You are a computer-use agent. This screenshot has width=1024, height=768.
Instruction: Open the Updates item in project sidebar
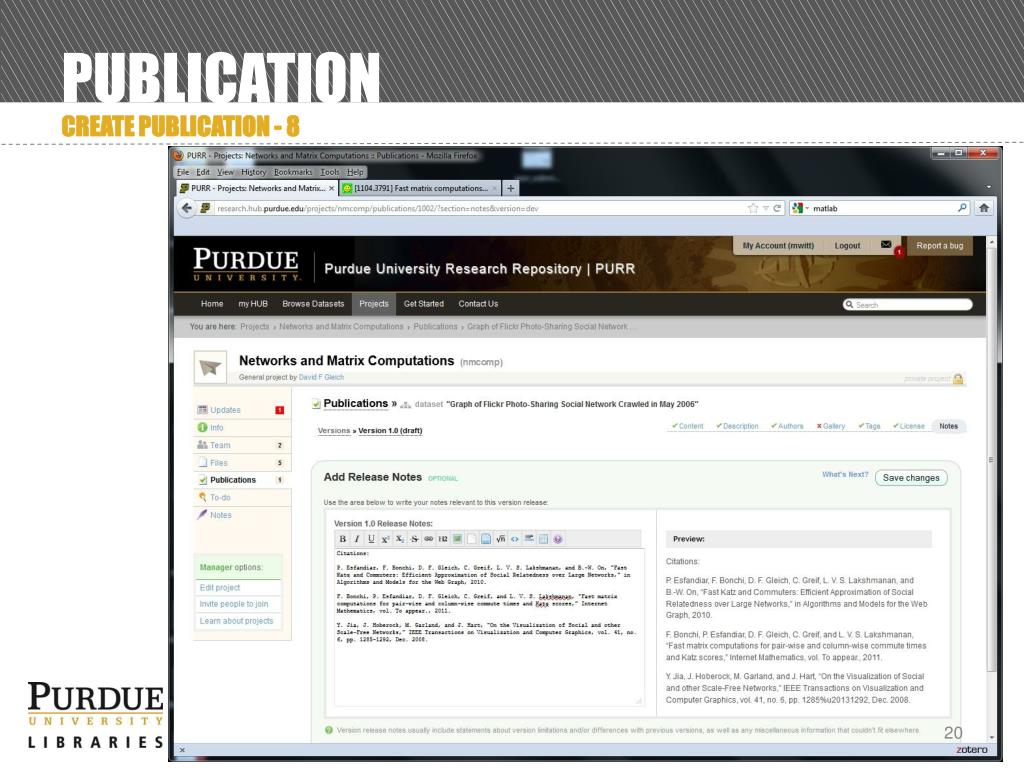242,410
